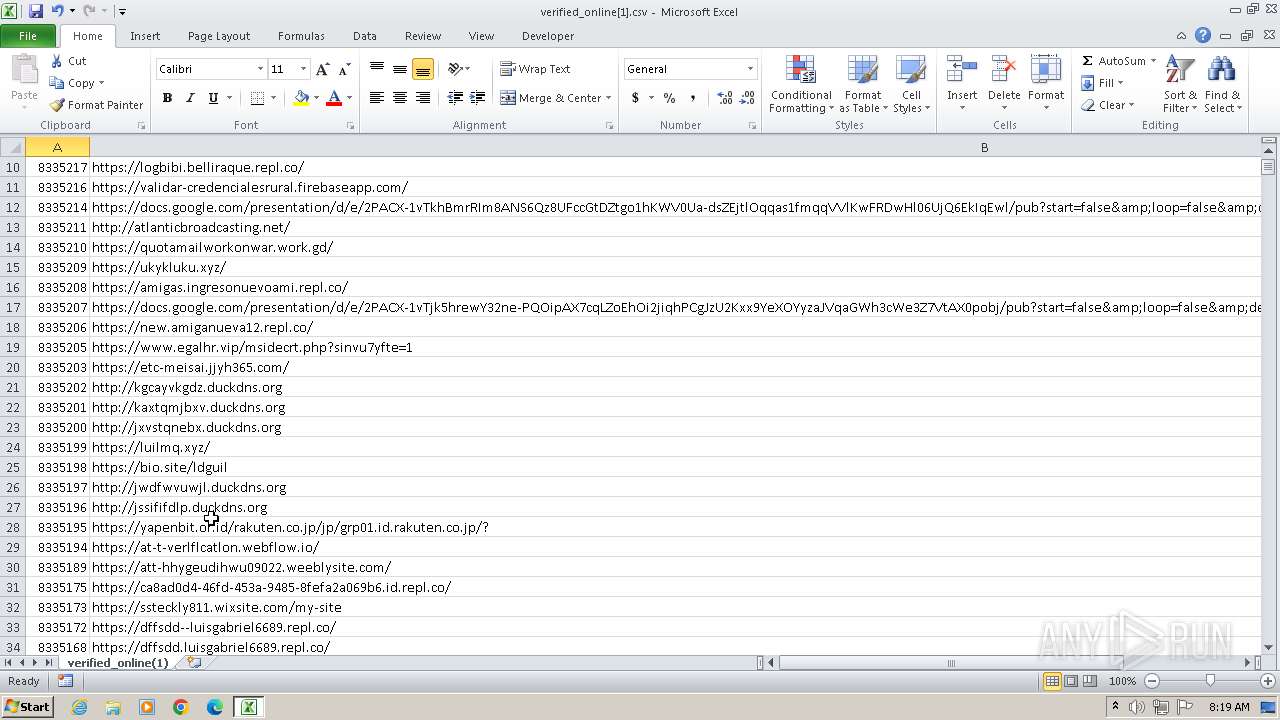
Task: Apply yellow fill color bucket
Action: [301, 98]
